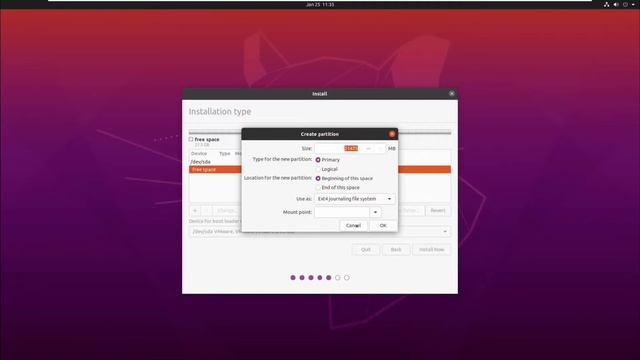The image size is (640, 360).
Task: Click the Revert button
Action: pyautogui.click(x=438, y=211)
